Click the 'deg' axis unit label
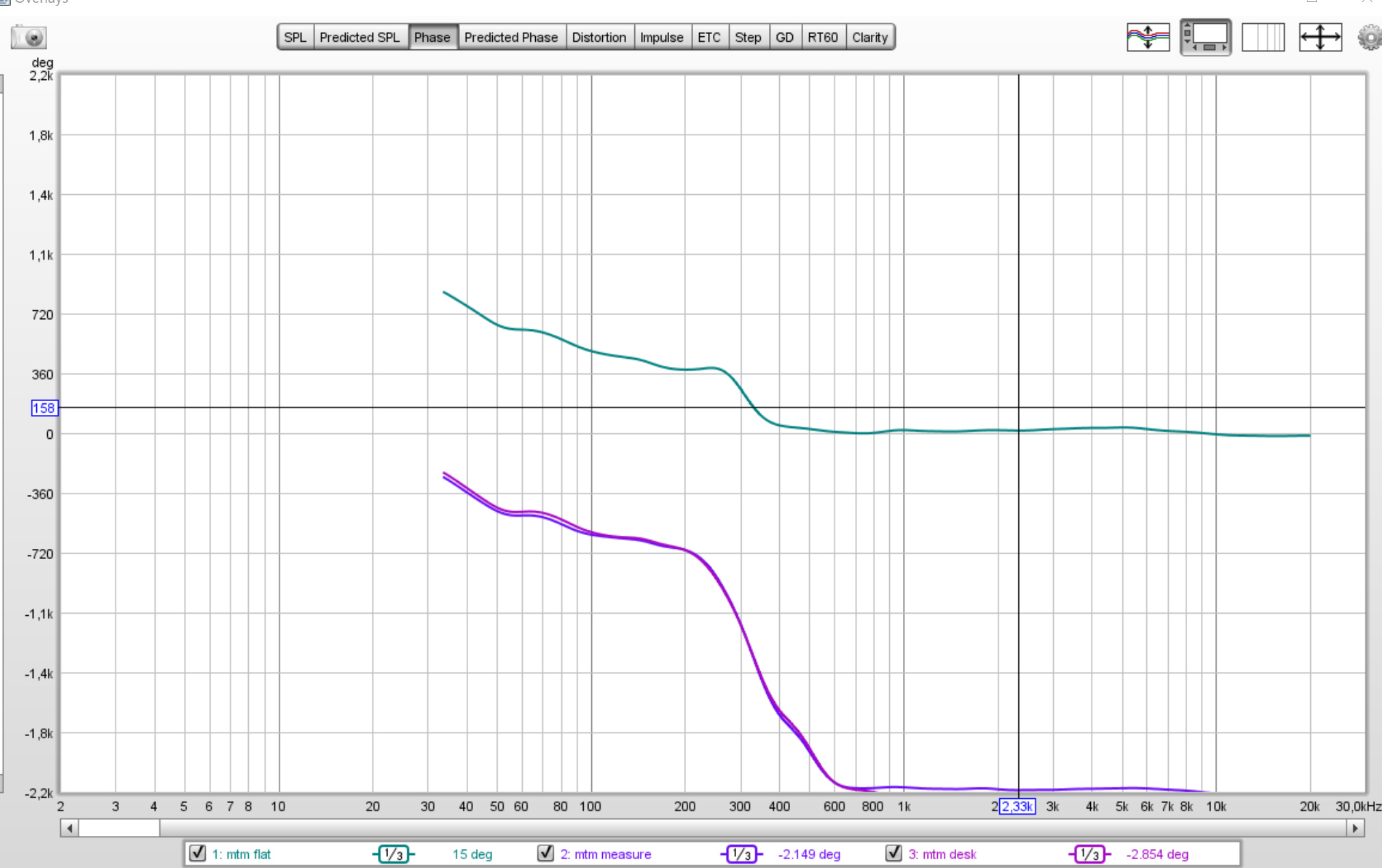This screenshot has width=1382, height=868. pos(42,63)
